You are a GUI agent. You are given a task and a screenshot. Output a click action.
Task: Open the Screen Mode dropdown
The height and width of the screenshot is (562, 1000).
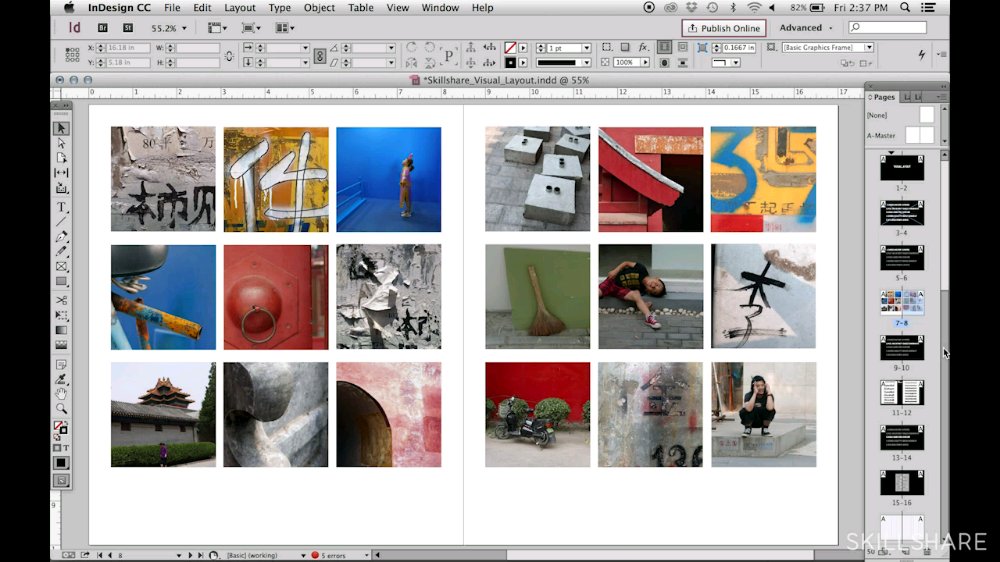point(251,28)
